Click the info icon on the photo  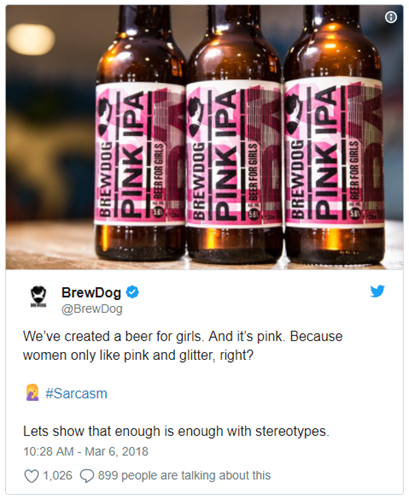pos(391,17)
